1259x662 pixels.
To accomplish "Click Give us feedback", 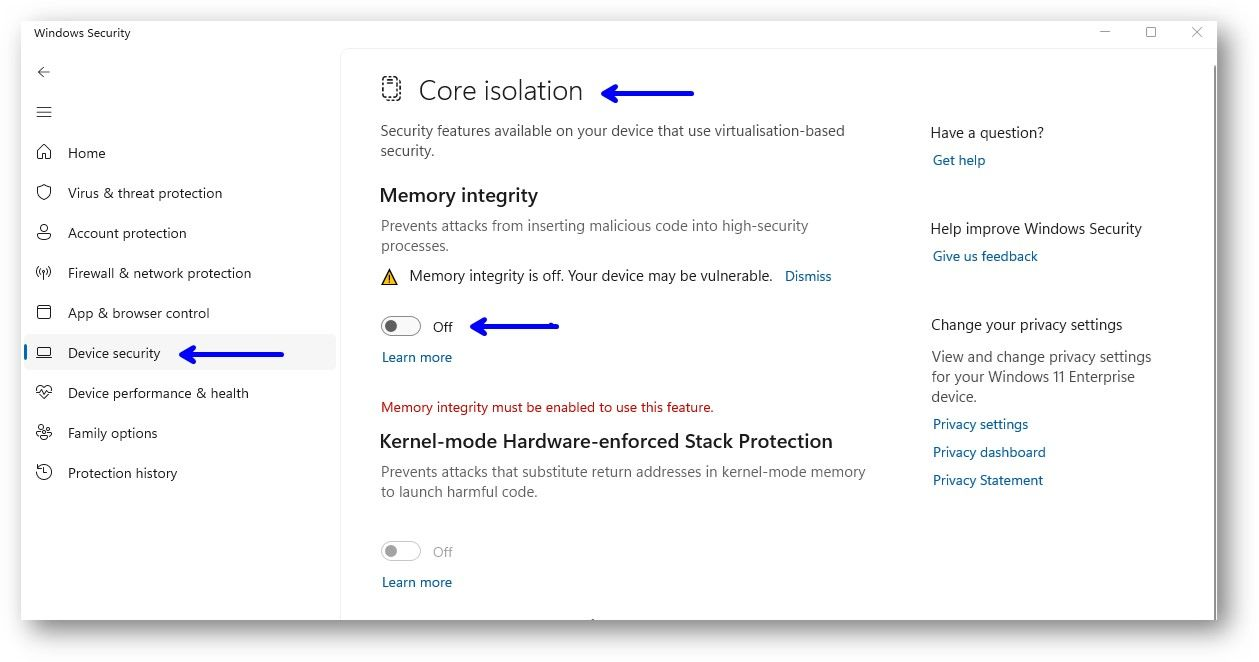I will click(x=984, y=256).
